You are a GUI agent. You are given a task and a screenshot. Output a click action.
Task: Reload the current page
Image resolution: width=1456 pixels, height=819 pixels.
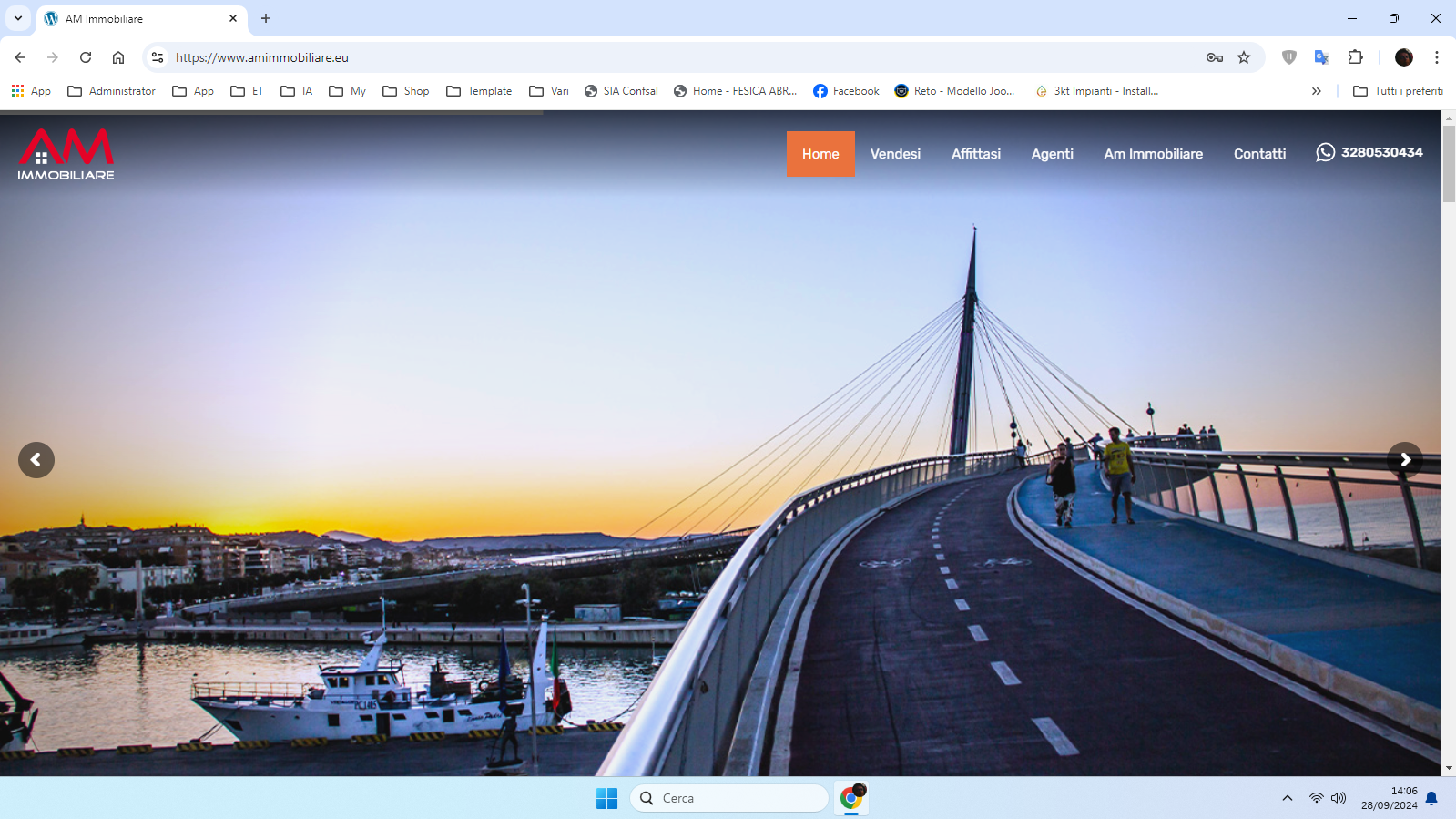tap(86, 57)
